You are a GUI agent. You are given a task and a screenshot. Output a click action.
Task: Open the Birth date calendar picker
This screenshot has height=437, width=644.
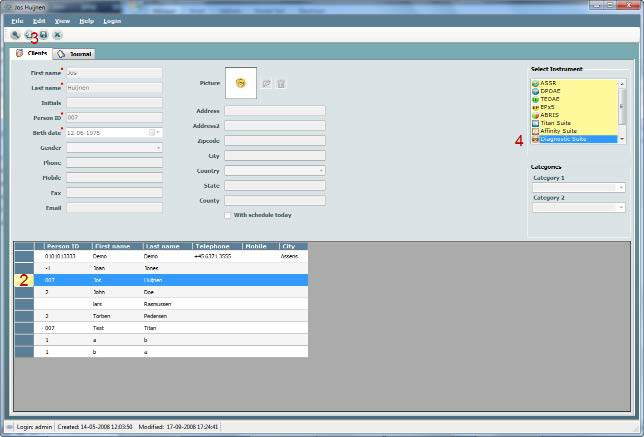pos(152,133)
